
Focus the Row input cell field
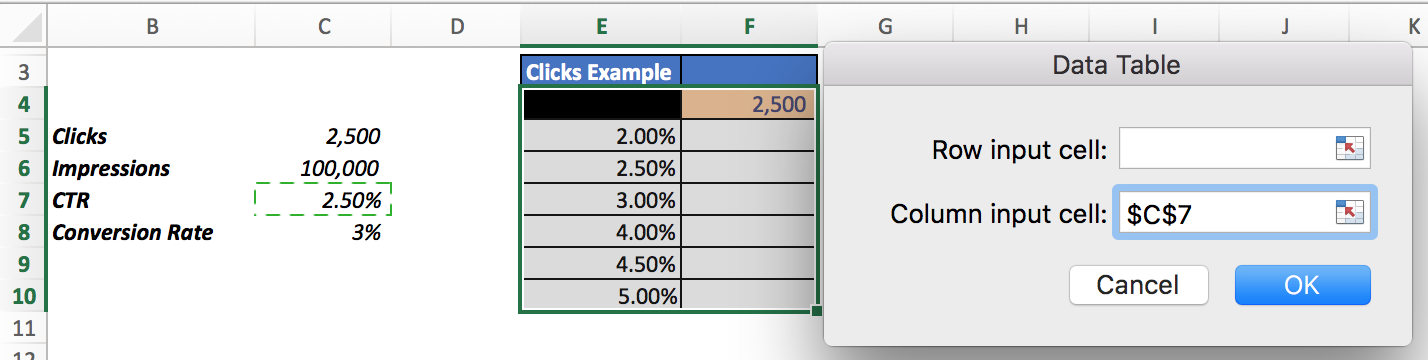click(1244, 150)
